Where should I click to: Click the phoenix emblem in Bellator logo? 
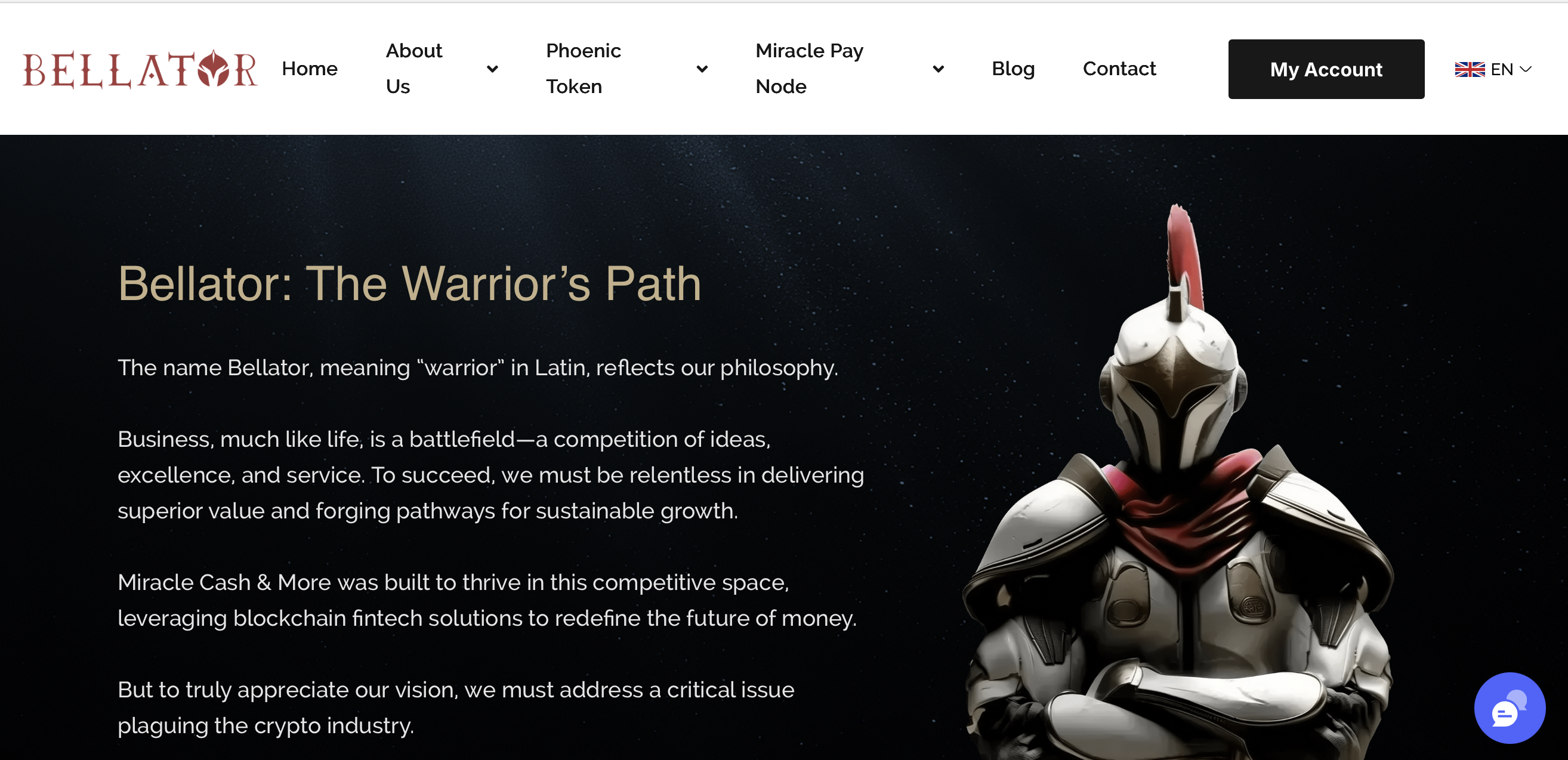[214, 69]
